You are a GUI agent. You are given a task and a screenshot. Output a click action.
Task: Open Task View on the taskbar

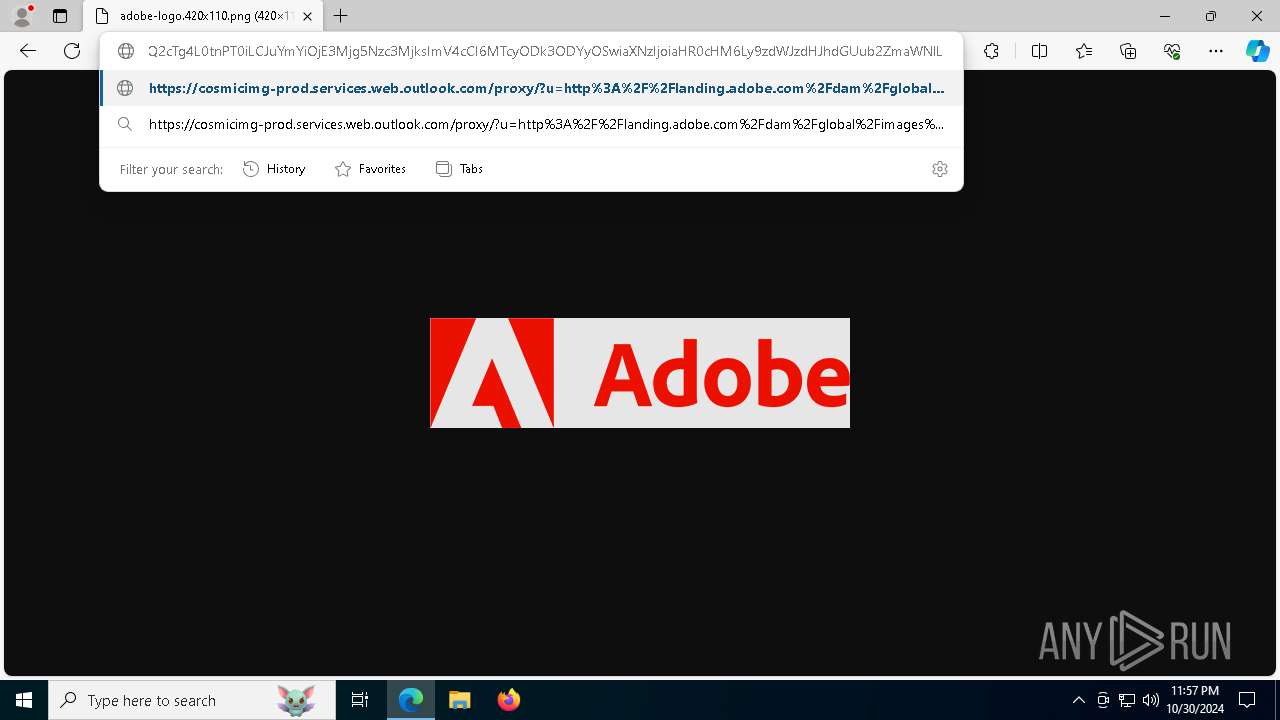click(x=360, y=700)
